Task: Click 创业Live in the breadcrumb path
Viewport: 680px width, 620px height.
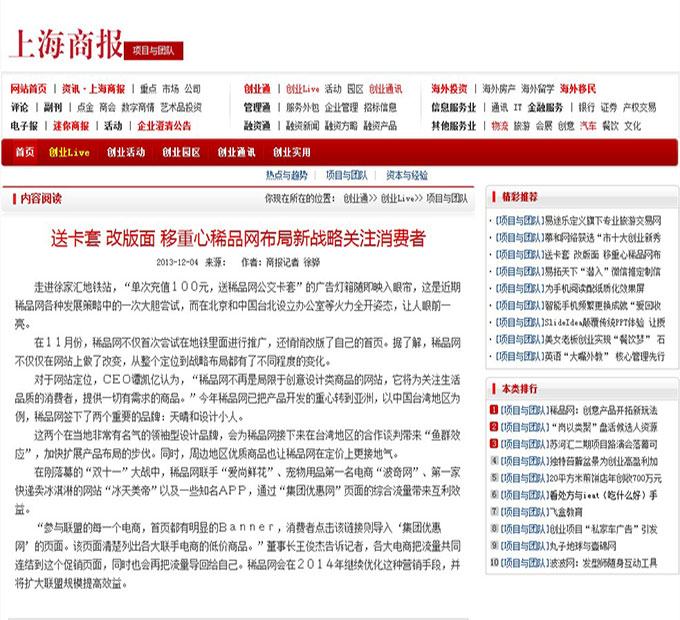Action: point(397,199)
